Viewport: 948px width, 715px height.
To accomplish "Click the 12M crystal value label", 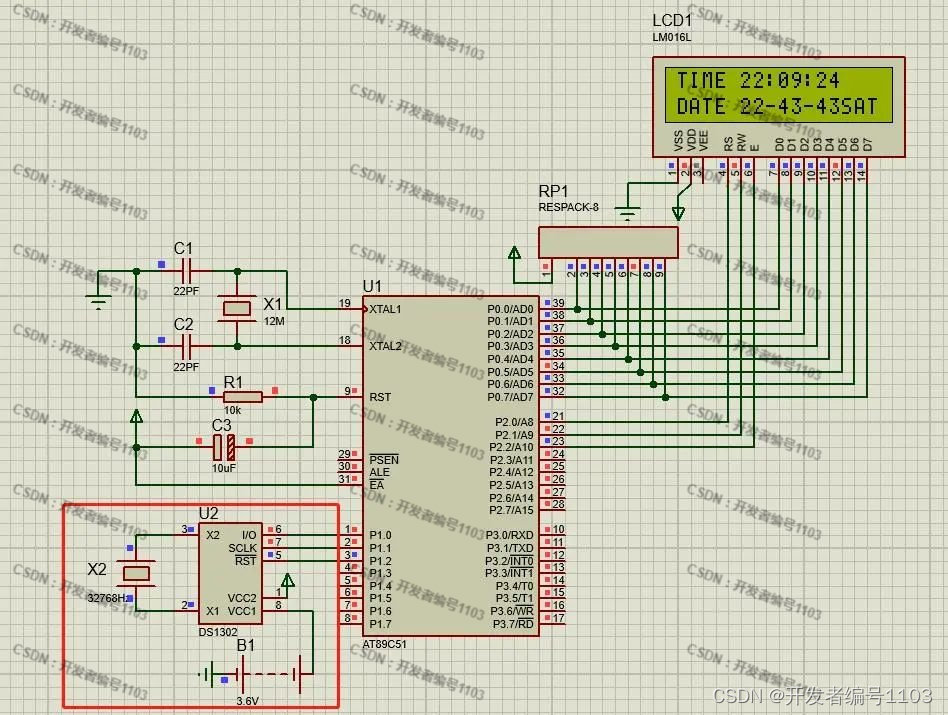I will [x=274, y=321].
